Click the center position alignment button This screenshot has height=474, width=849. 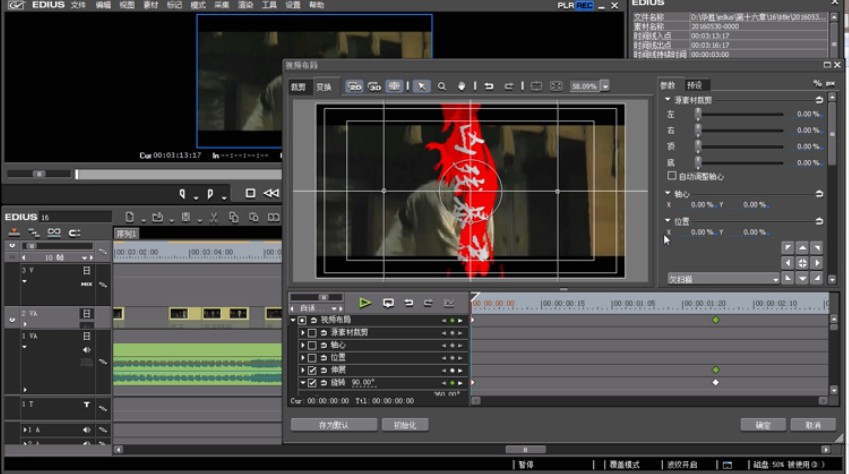pos(802,263)
